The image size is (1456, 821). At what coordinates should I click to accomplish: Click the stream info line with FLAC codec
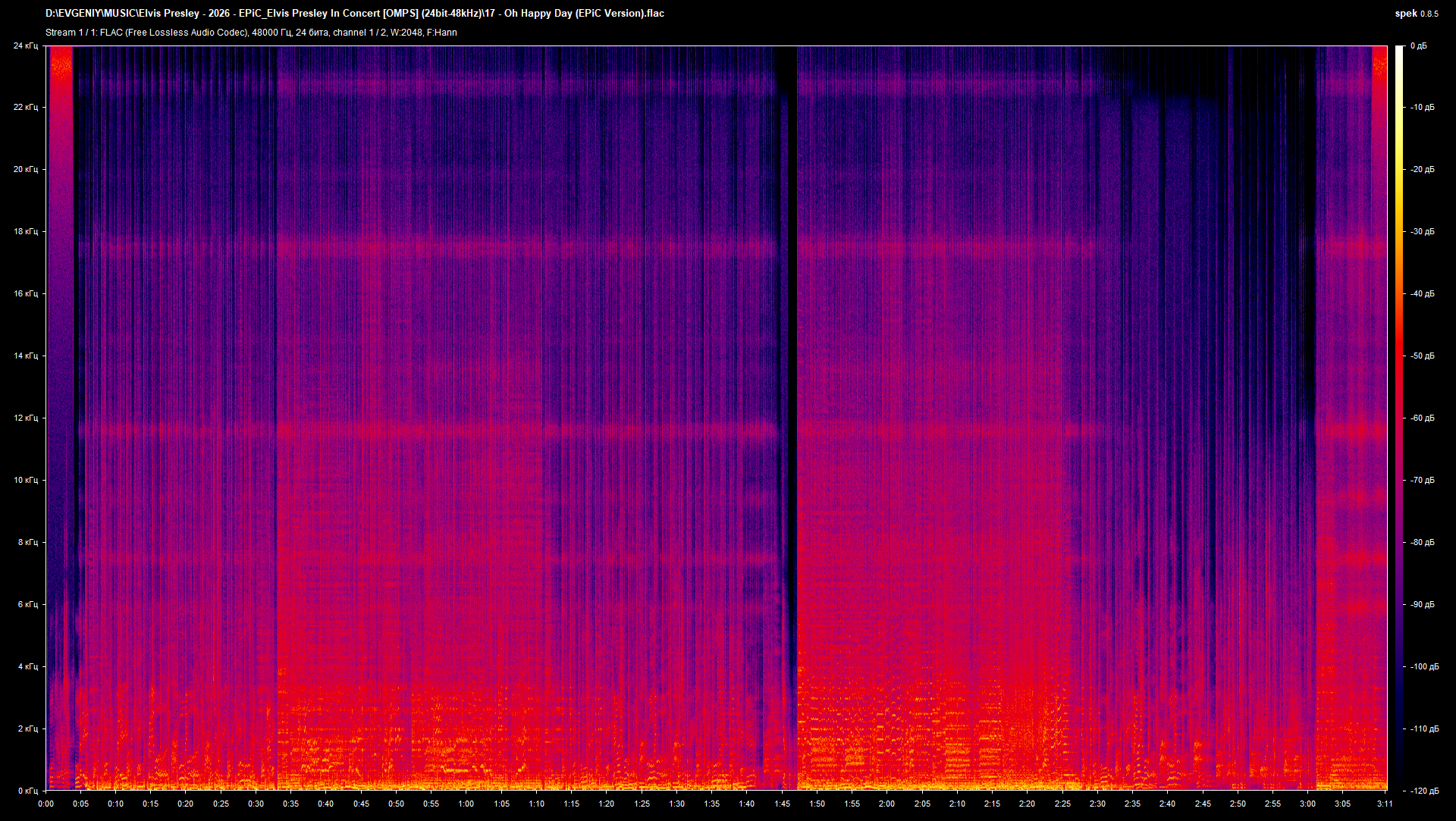coord(251,33)
